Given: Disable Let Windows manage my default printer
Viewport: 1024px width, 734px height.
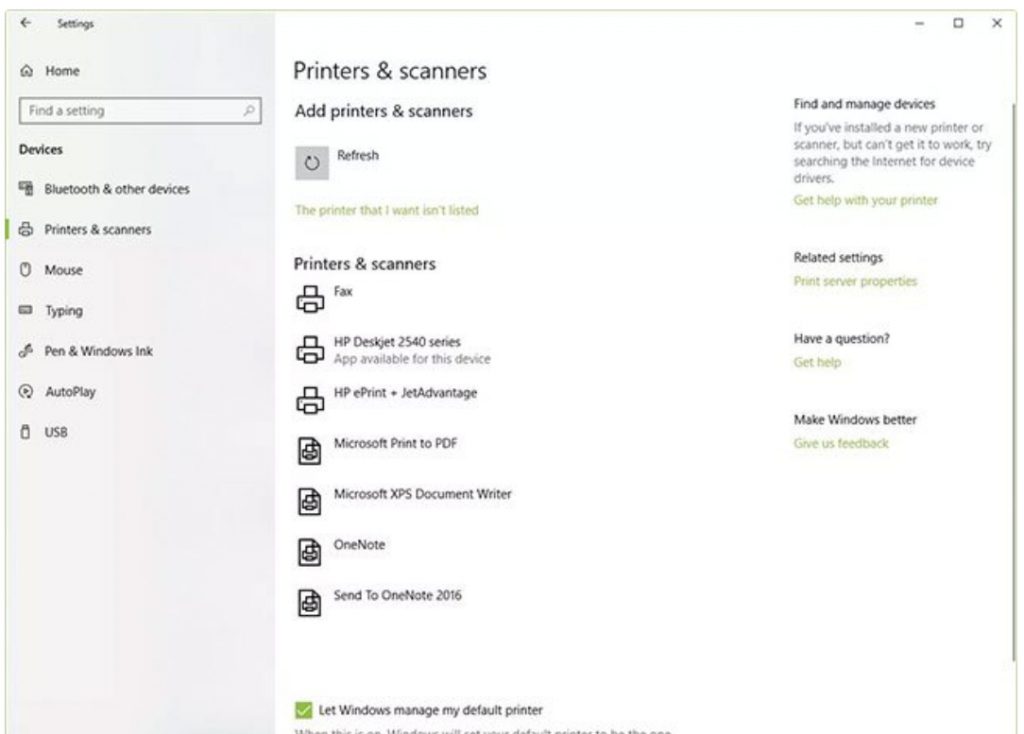Looking at the screenshot, I should tap(302, 710).
